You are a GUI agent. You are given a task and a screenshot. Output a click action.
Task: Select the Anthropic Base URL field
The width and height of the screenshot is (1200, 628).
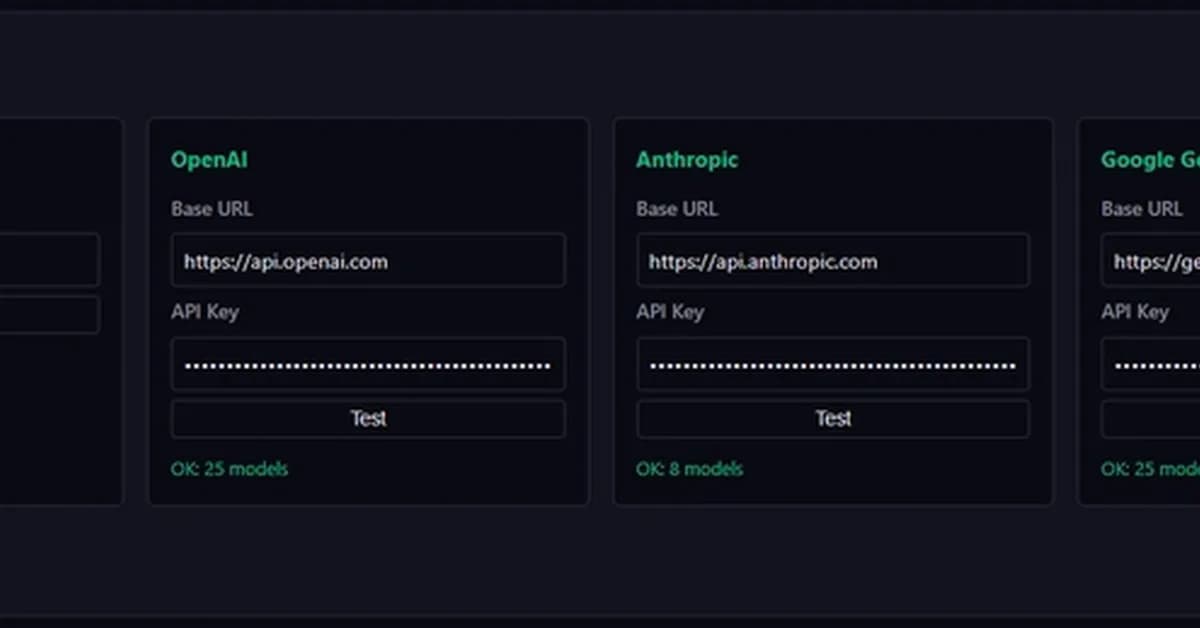(833, 260)
